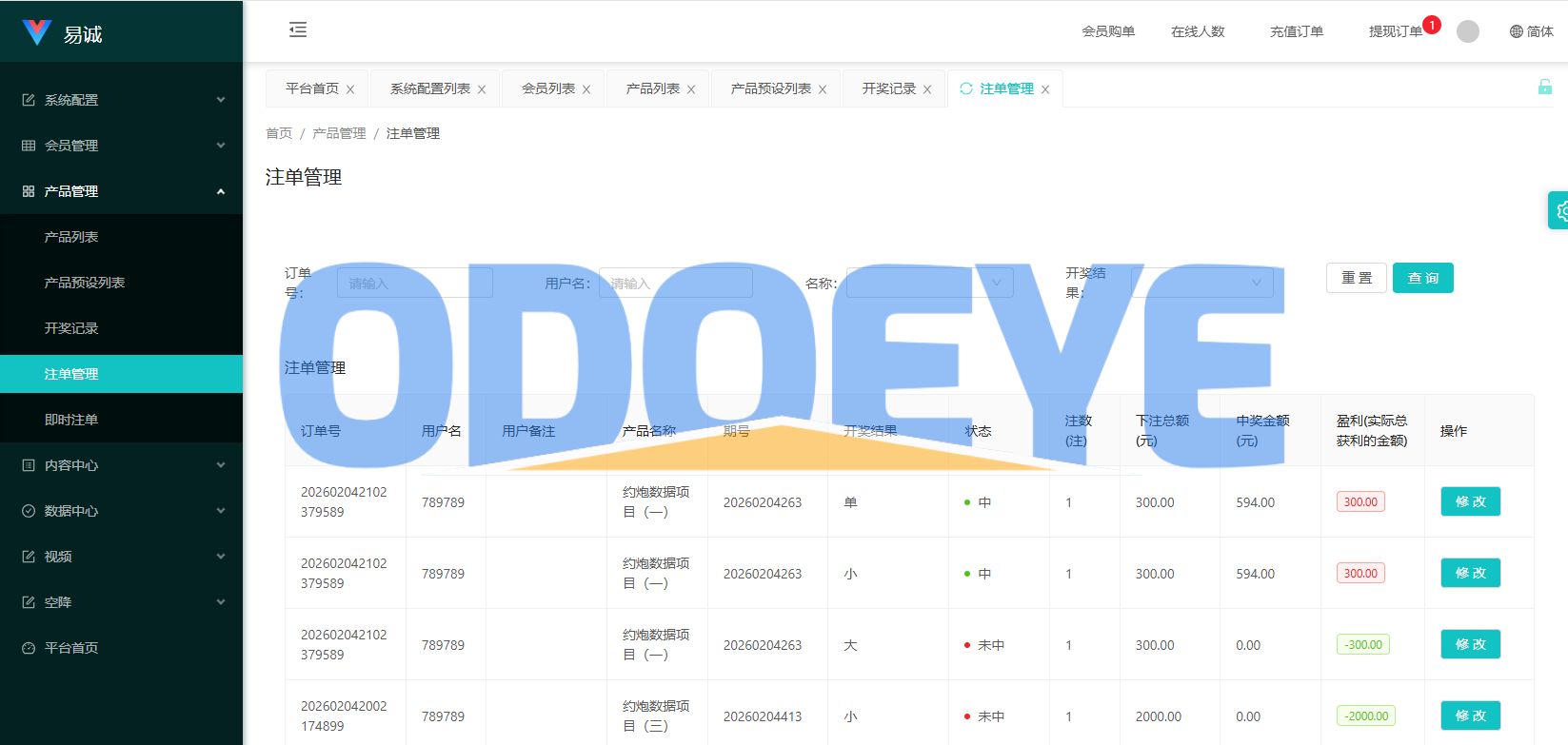
Task: Click the 用户名 input field
Action: [676, 283]
